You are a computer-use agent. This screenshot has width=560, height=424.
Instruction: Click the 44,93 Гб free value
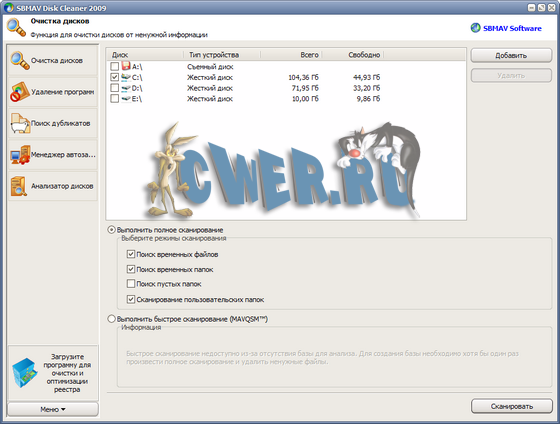coord(366,78)
